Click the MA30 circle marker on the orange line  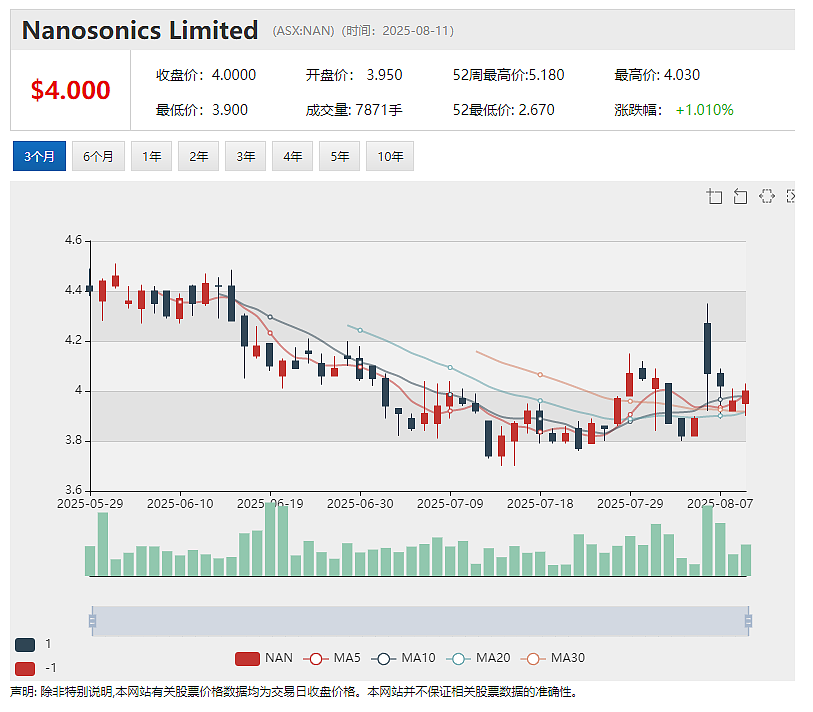(x=540, y=374)
